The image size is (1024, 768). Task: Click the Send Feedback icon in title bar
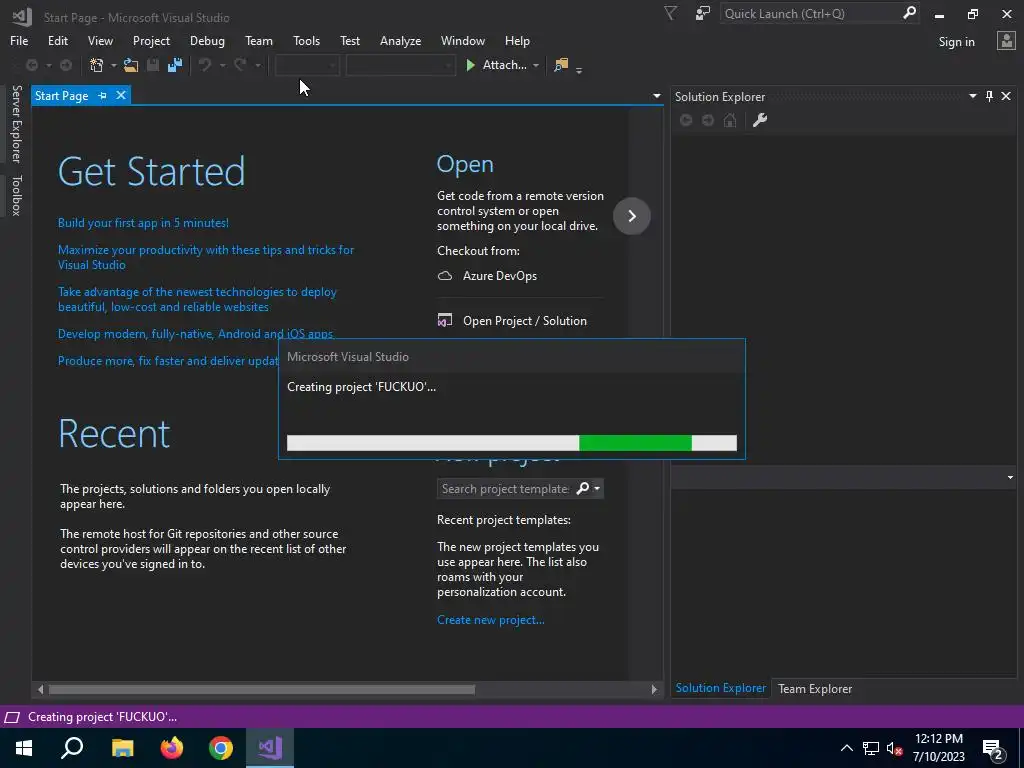pos(703,14)
